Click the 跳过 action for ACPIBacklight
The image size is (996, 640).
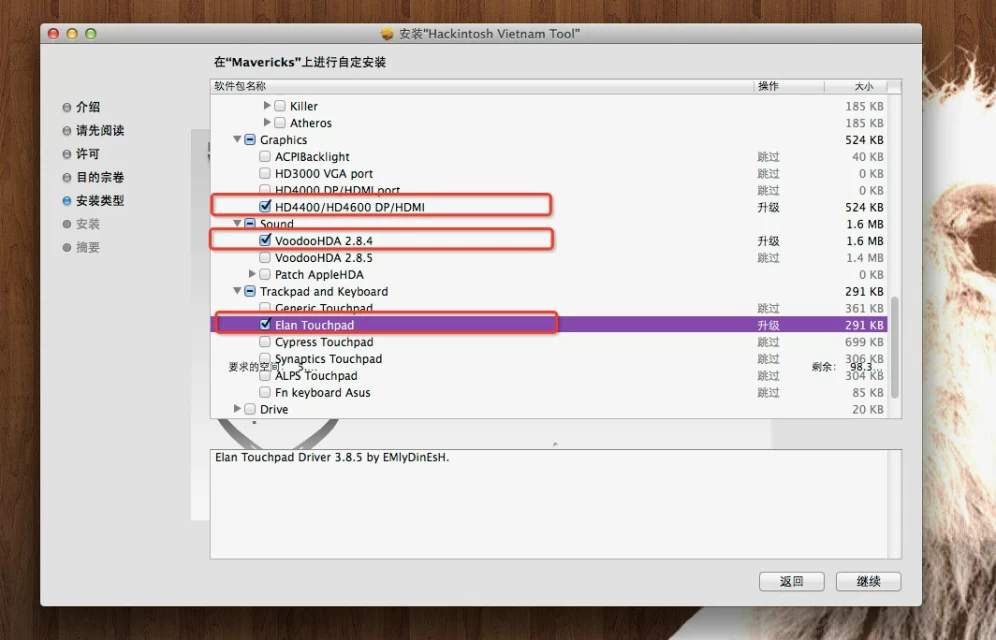(x=768, y=157)
